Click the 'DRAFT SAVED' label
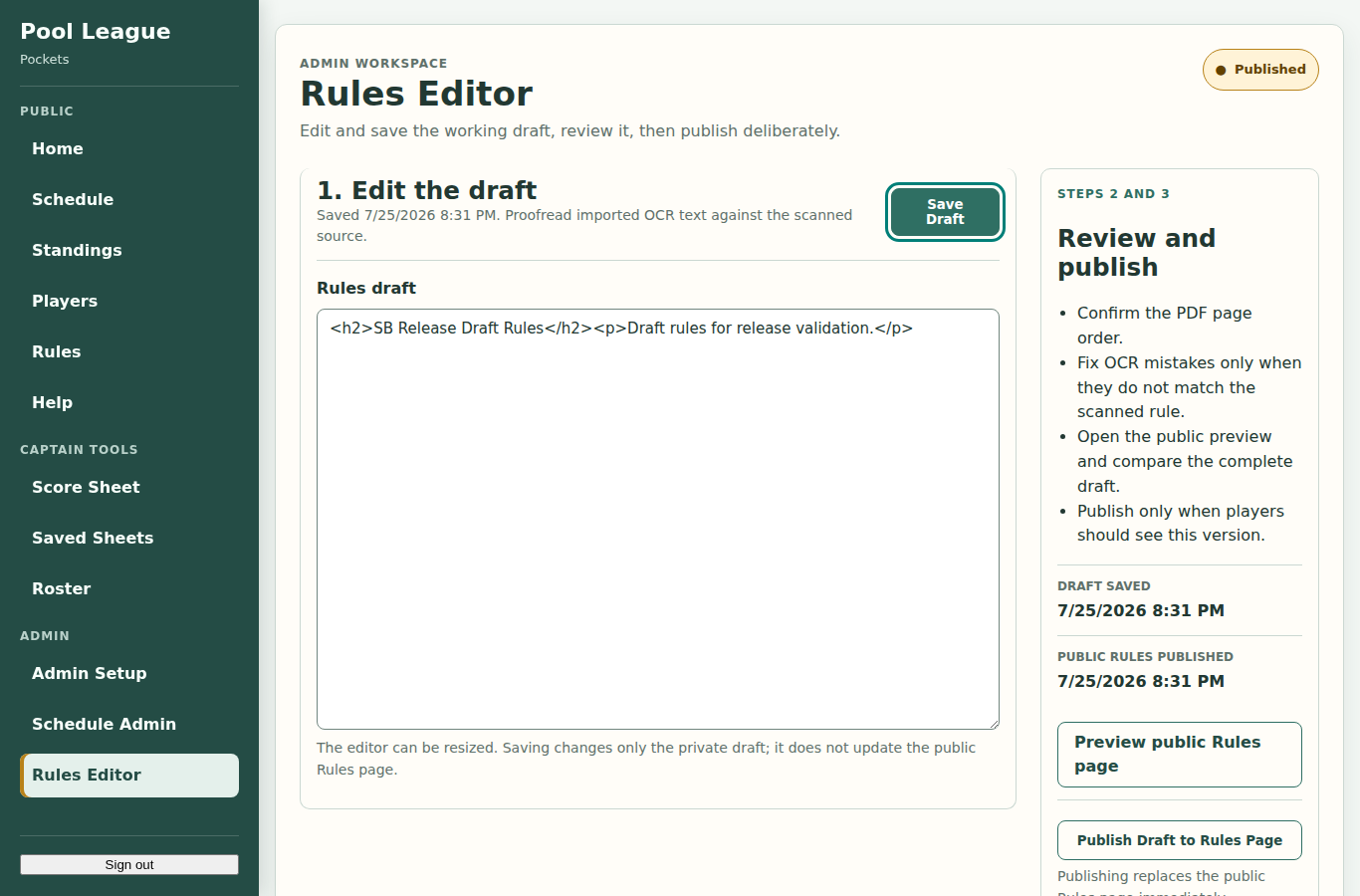This screenshot has width=1360, height=896. click(x=1104, y=586)
